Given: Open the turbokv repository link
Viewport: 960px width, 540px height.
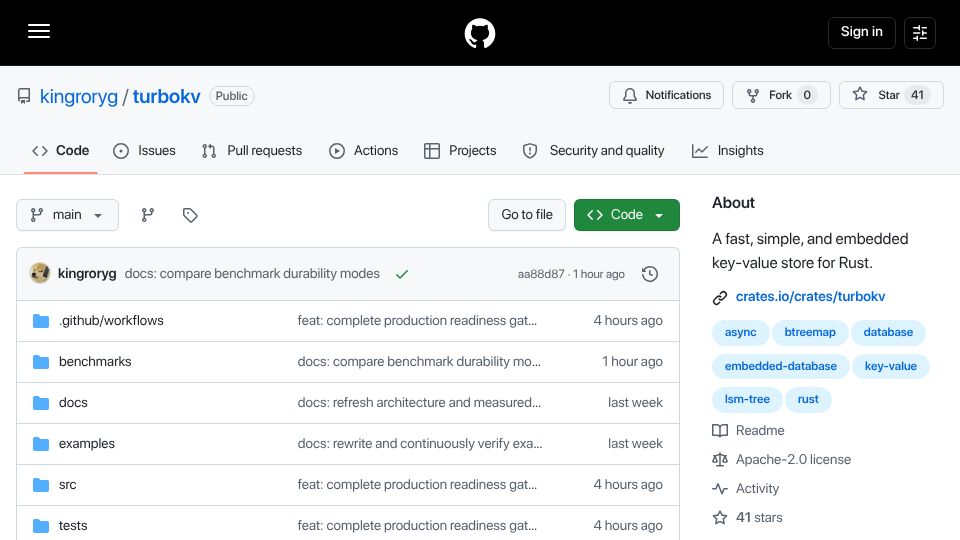Looking at the screenshot, I should point(167,97).
